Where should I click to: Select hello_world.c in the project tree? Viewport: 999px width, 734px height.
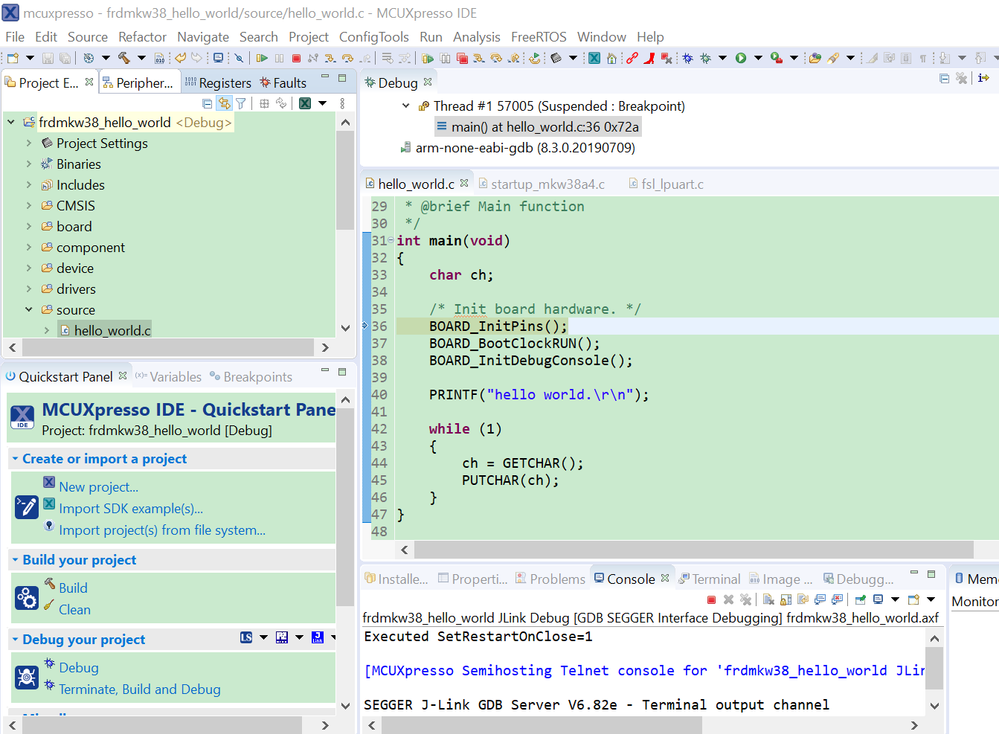[112, 330]
